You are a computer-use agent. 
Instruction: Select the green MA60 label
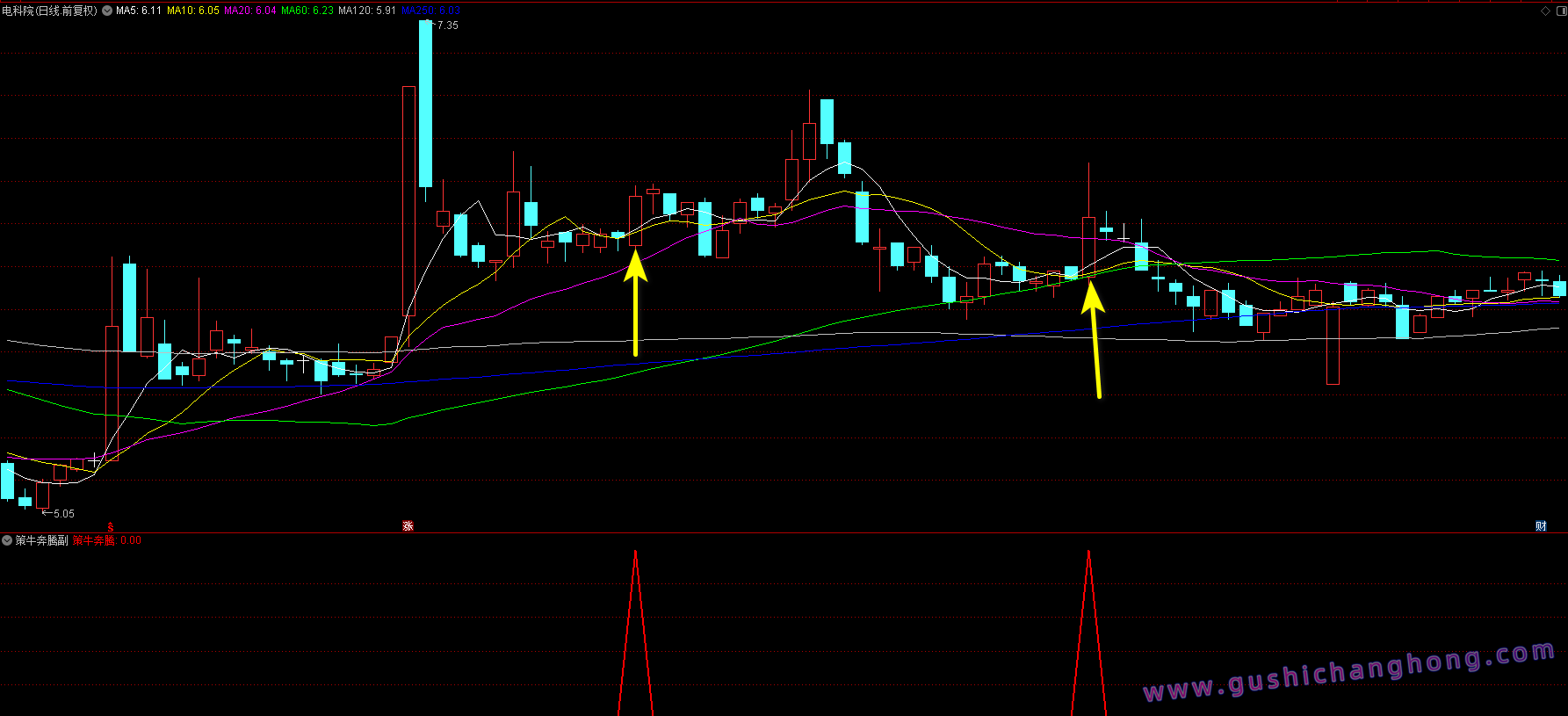[307, 11]
